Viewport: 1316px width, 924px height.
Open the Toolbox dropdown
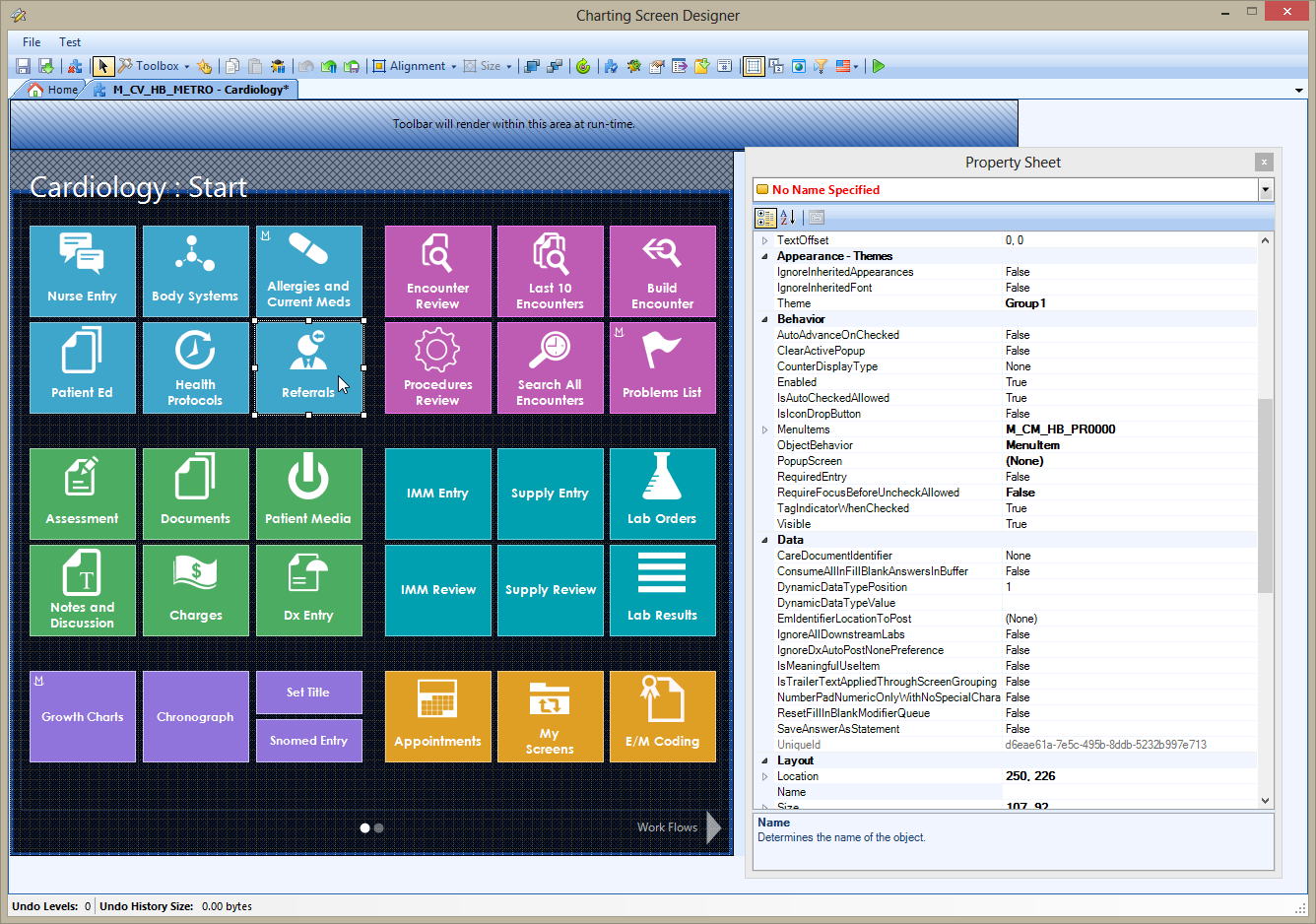click(158, 66)
